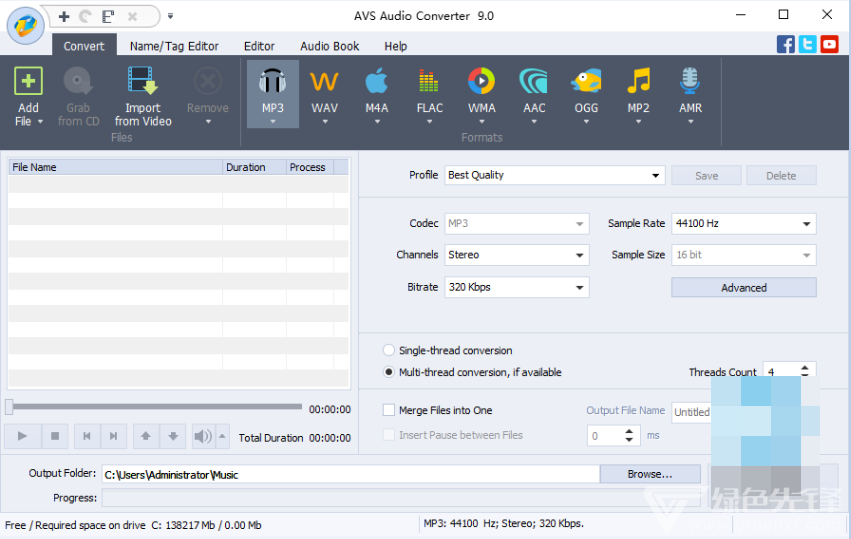Click the Add File icon
The image size is (851, 539).
(x=28, y=81)
